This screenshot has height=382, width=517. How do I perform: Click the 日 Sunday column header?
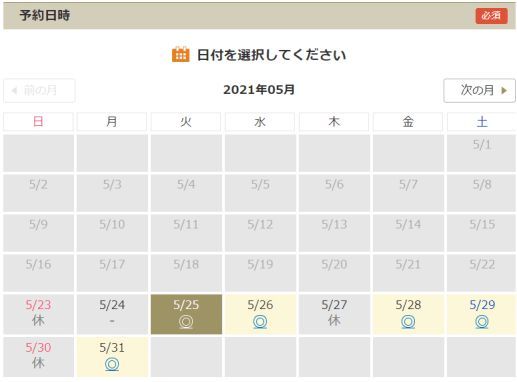(x=38, y=122)
